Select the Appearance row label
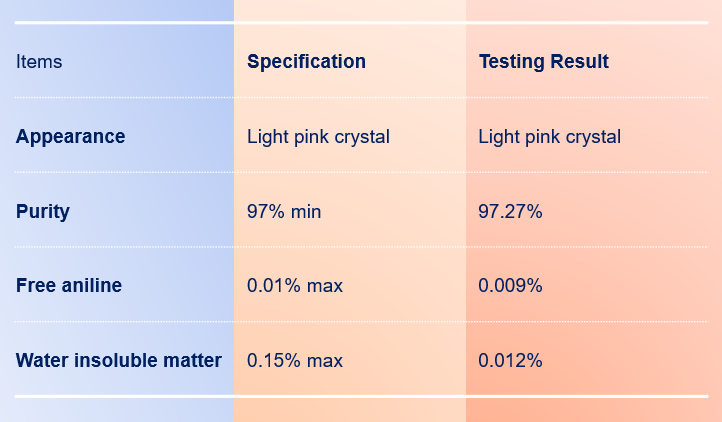The height and width of the screenshot is (422, 722). pos(70,136)
